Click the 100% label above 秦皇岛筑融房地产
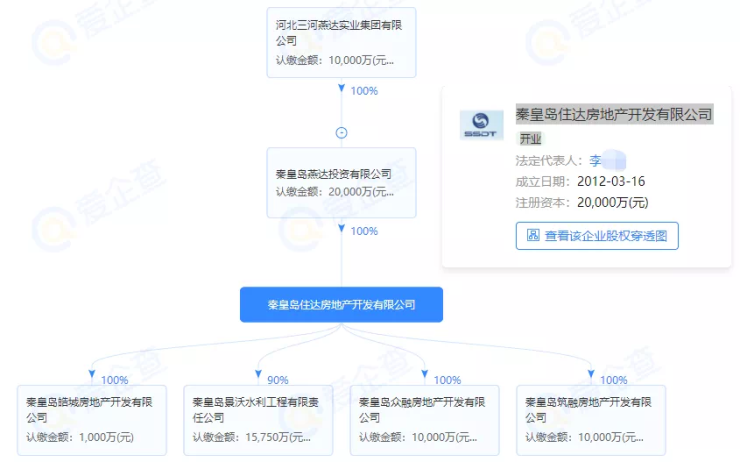740x462 pixels. 614,380
